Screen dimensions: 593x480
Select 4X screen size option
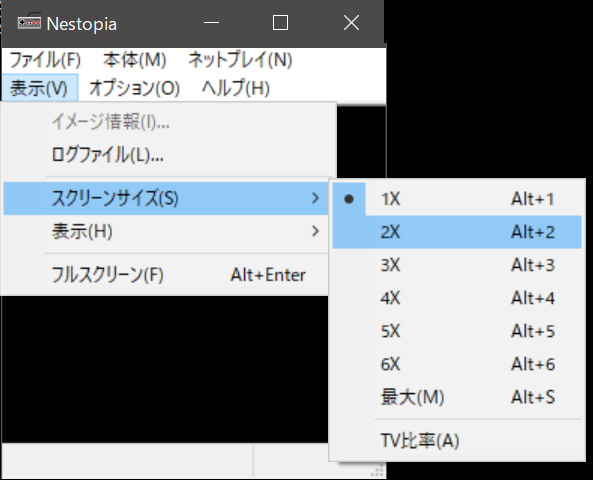tap(457, 298)
